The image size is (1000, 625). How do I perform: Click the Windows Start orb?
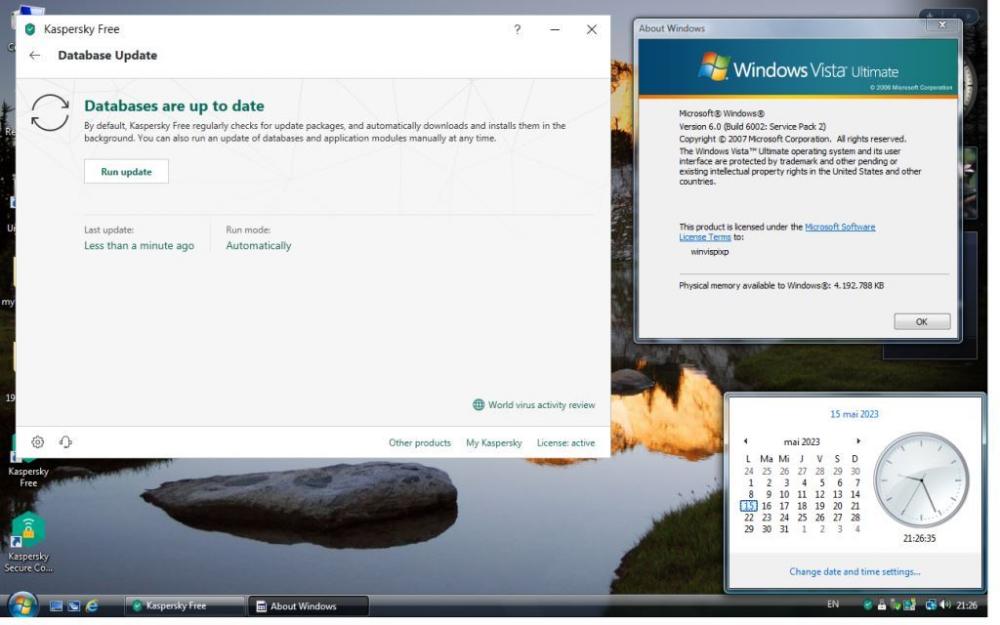(22, 605)
